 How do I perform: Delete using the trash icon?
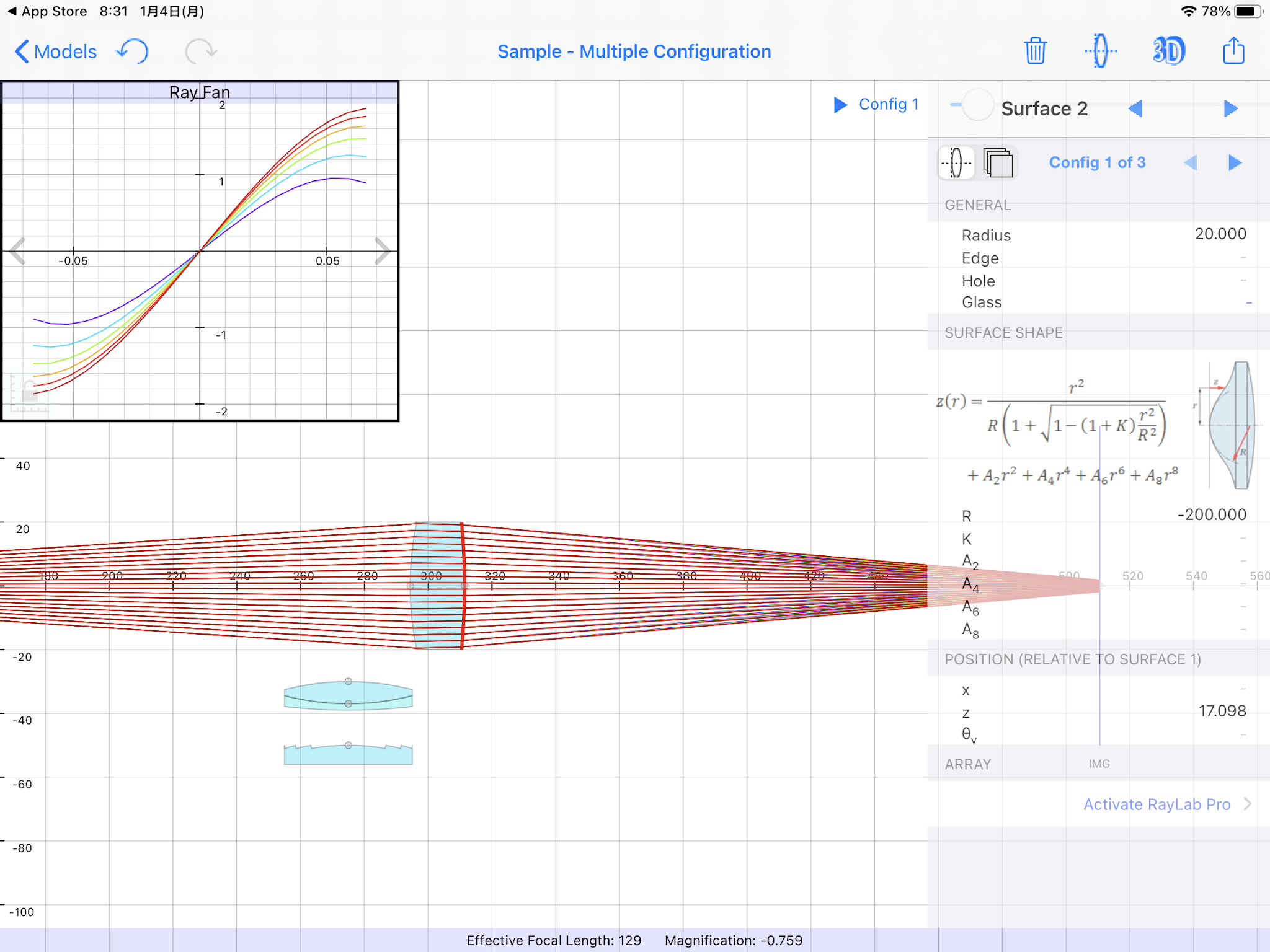pyautogui.click(x=1035, y=51)
